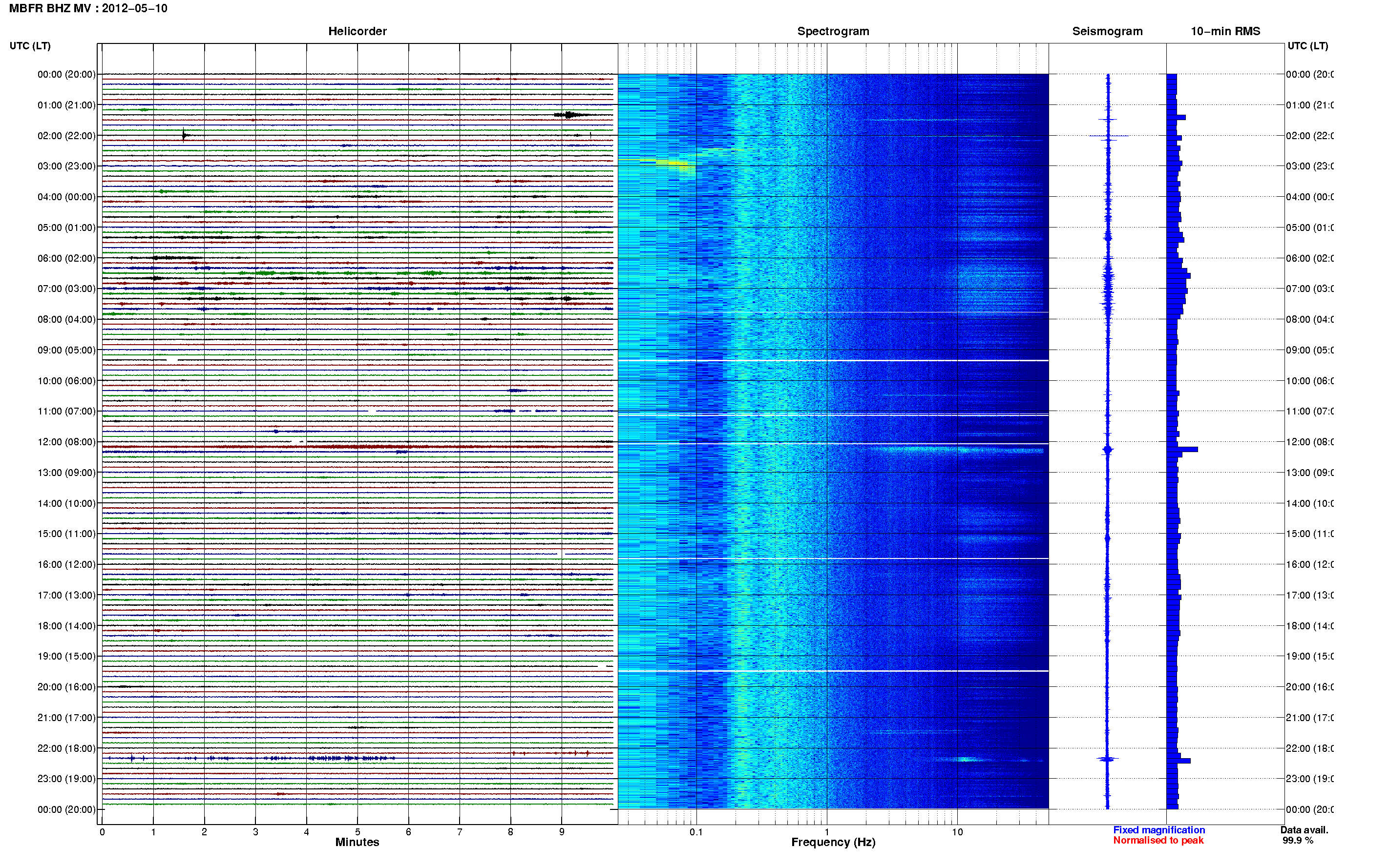Click the '21:00 (17:00)' label on the left time axis
The image size is (1389, 868).
click(66, 718)
